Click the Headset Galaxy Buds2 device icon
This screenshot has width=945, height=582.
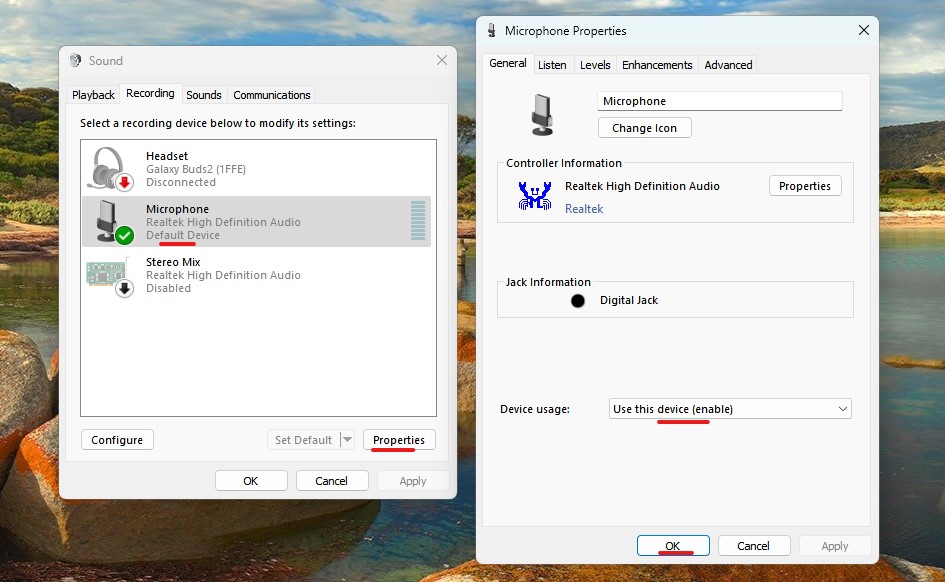pyautogui.click(x=104, y=168)
